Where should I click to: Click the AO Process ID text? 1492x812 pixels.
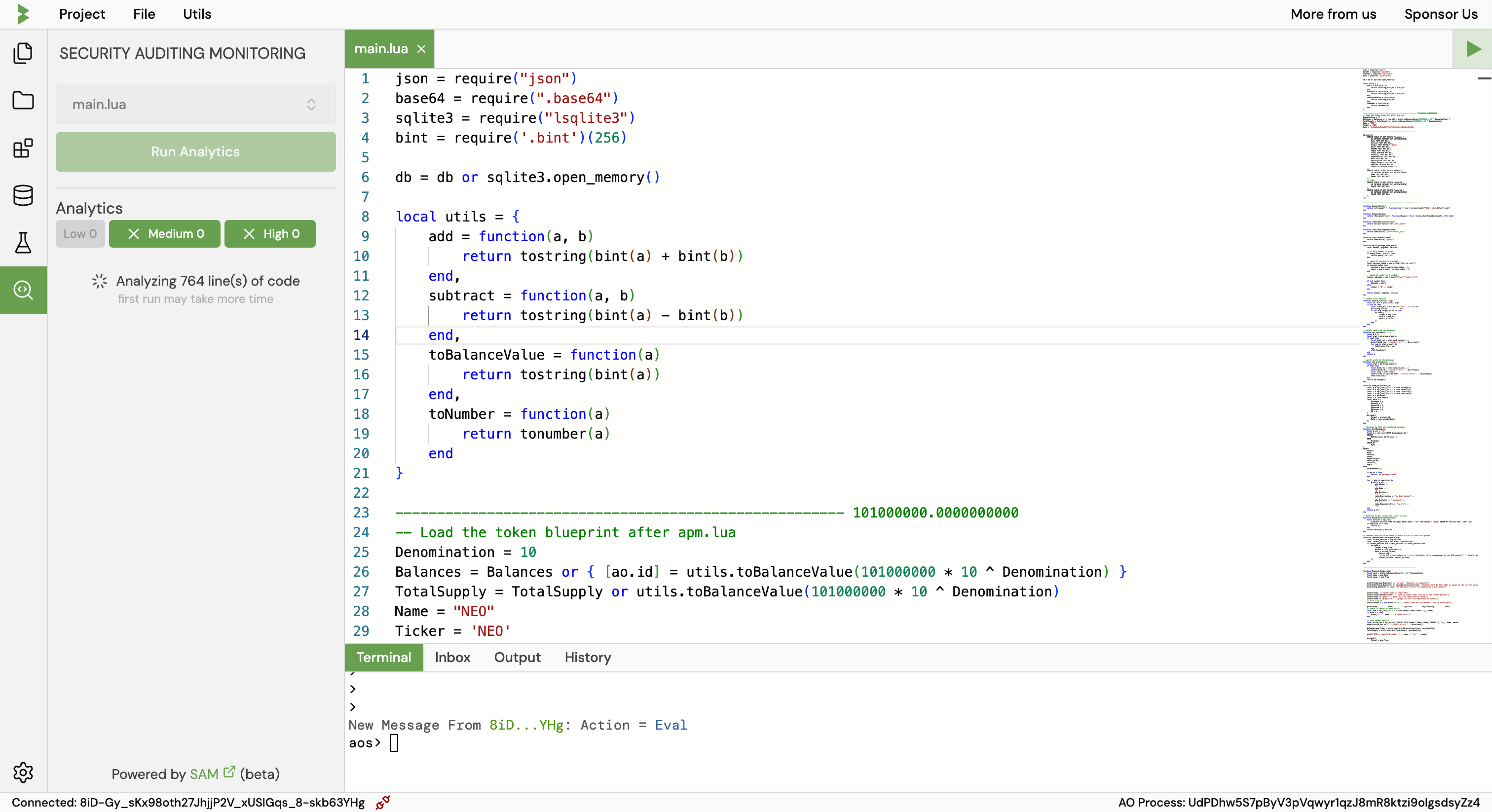point(1299,802)
